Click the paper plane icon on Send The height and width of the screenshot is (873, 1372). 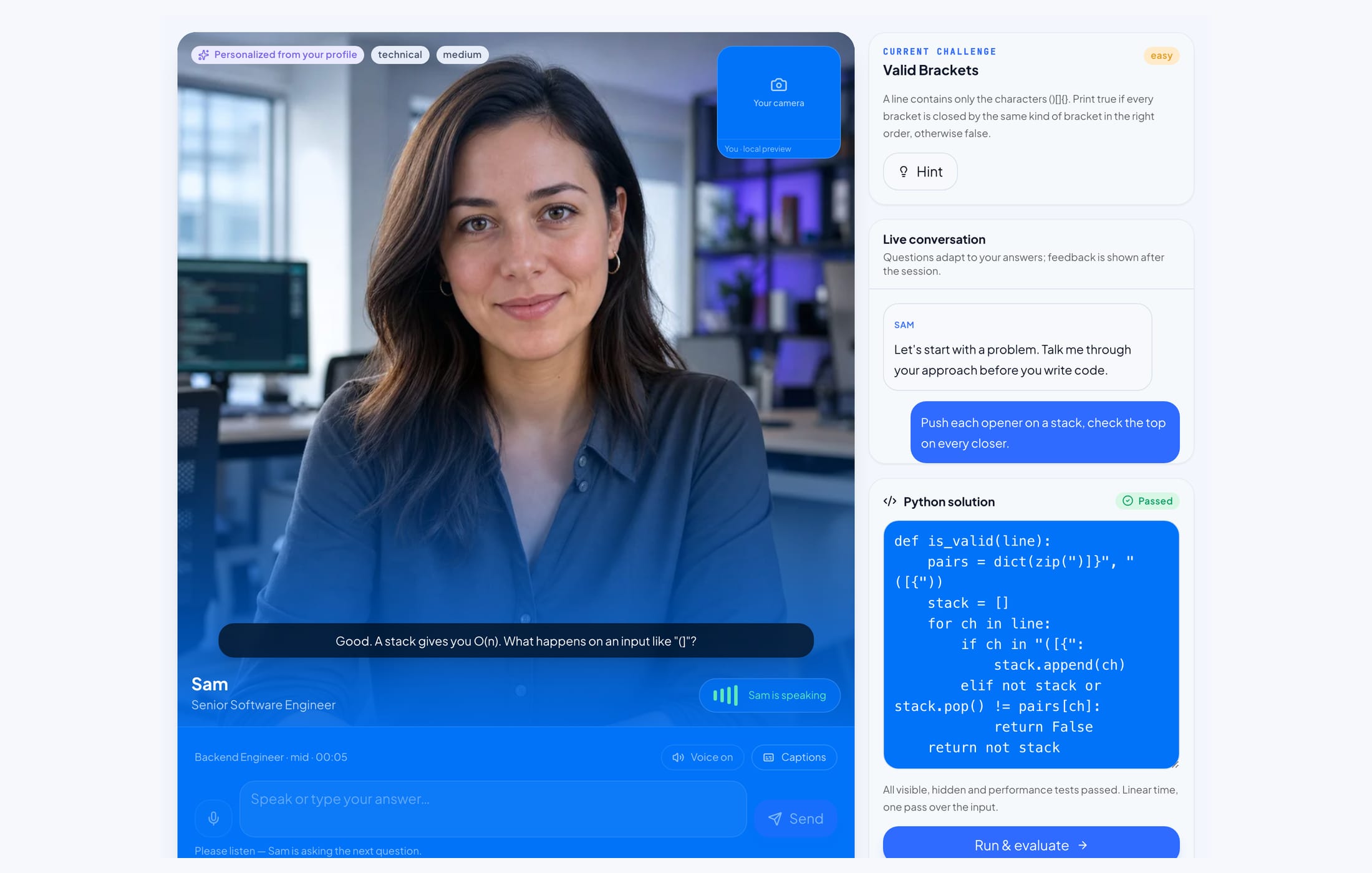pyautogui.click(x=775, y=819)
